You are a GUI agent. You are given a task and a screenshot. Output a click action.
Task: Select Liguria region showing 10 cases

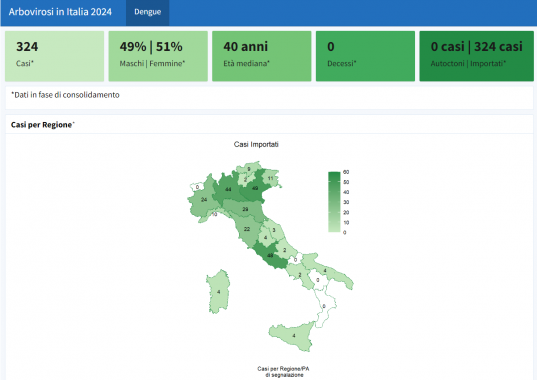click(214, 214)
